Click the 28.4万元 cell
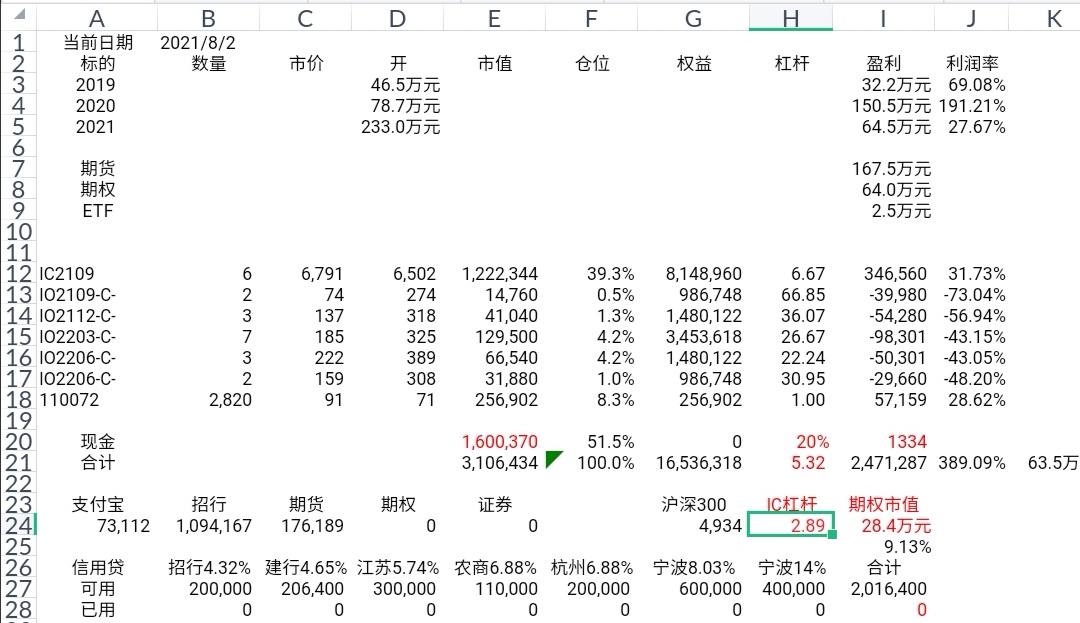The image size is (1080, 623). [x=896, y=526]
